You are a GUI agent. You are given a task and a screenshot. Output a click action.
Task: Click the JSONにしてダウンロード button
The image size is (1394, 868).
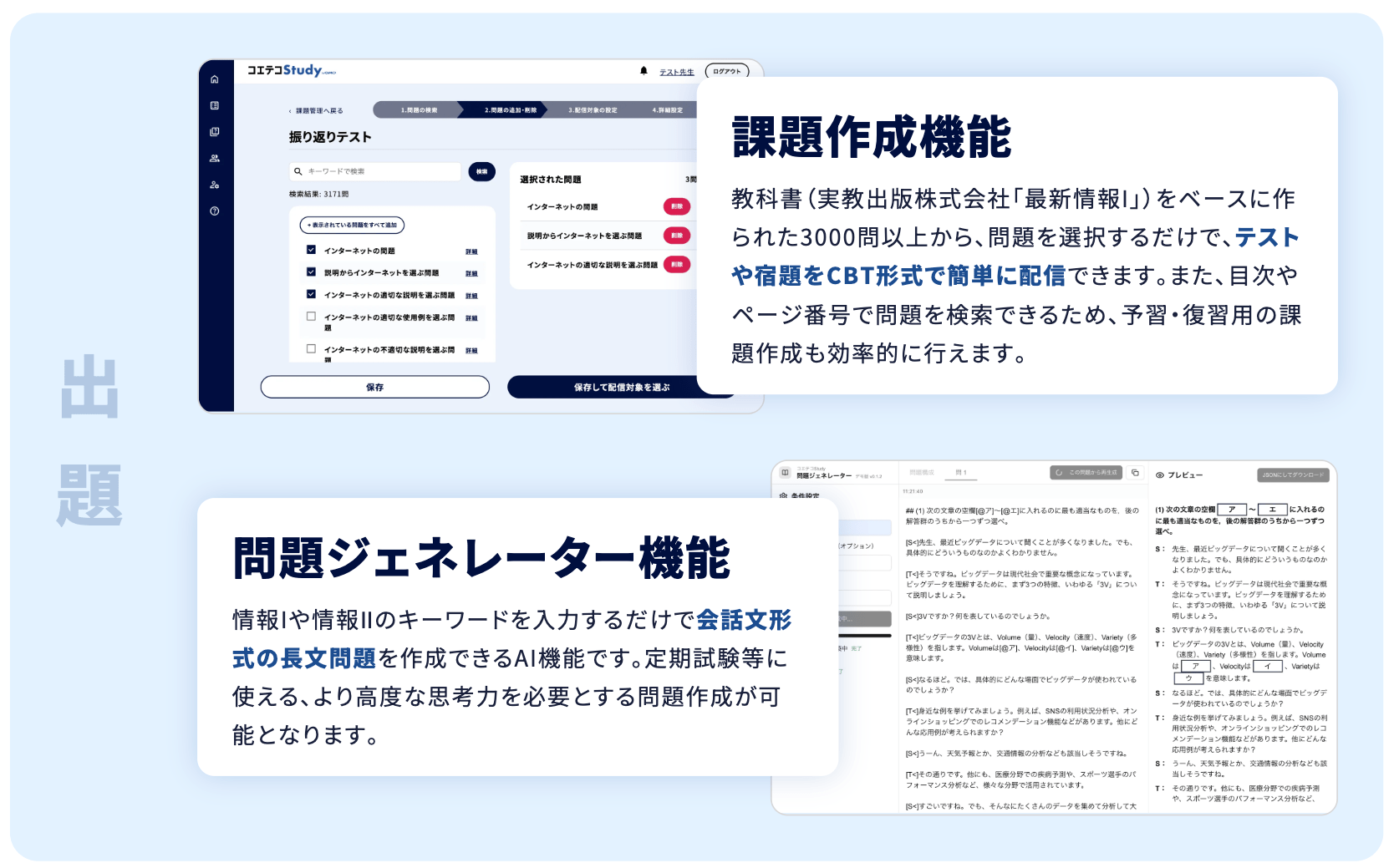pos(1293,475)
